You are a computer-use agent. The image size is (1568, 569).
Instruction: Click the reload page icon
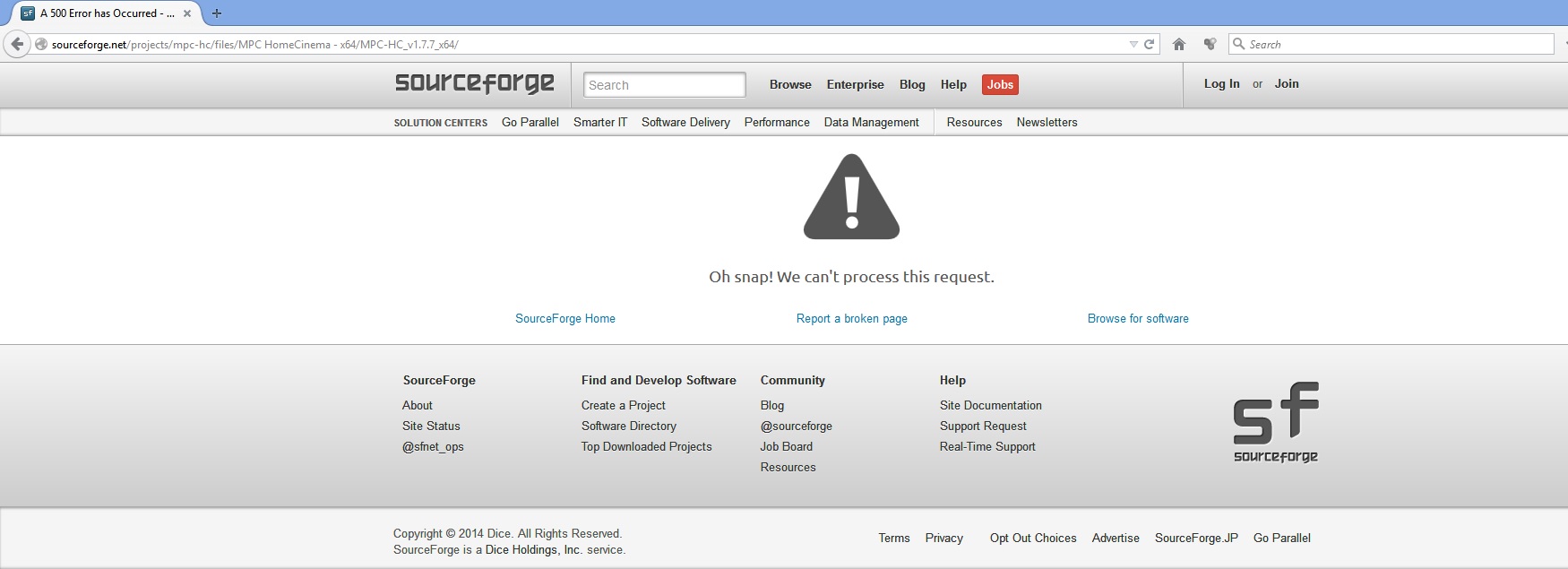pyautogui.click(x=1149, y=44)
